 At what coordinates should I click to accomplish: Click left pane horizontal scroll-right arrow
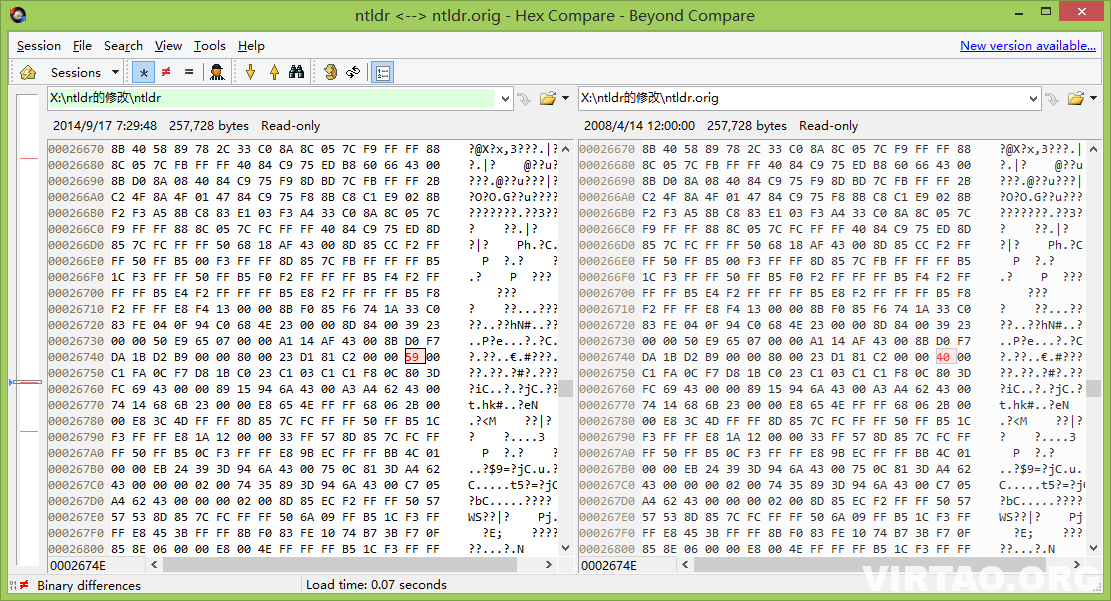[x=548, y=564]
